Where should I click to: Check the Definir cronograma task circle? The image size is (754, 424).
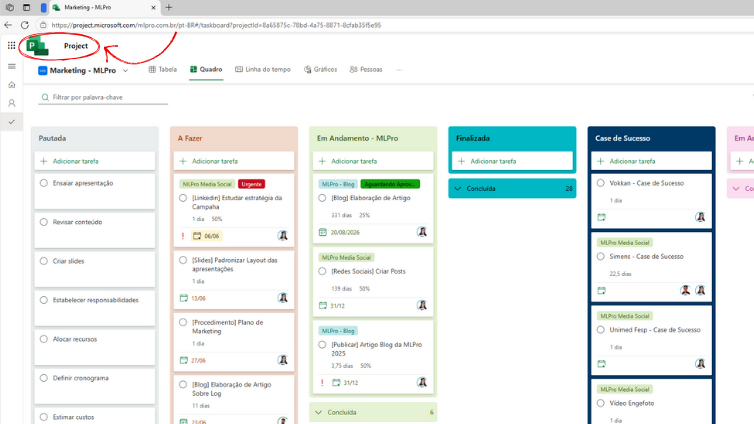(44, 378)
